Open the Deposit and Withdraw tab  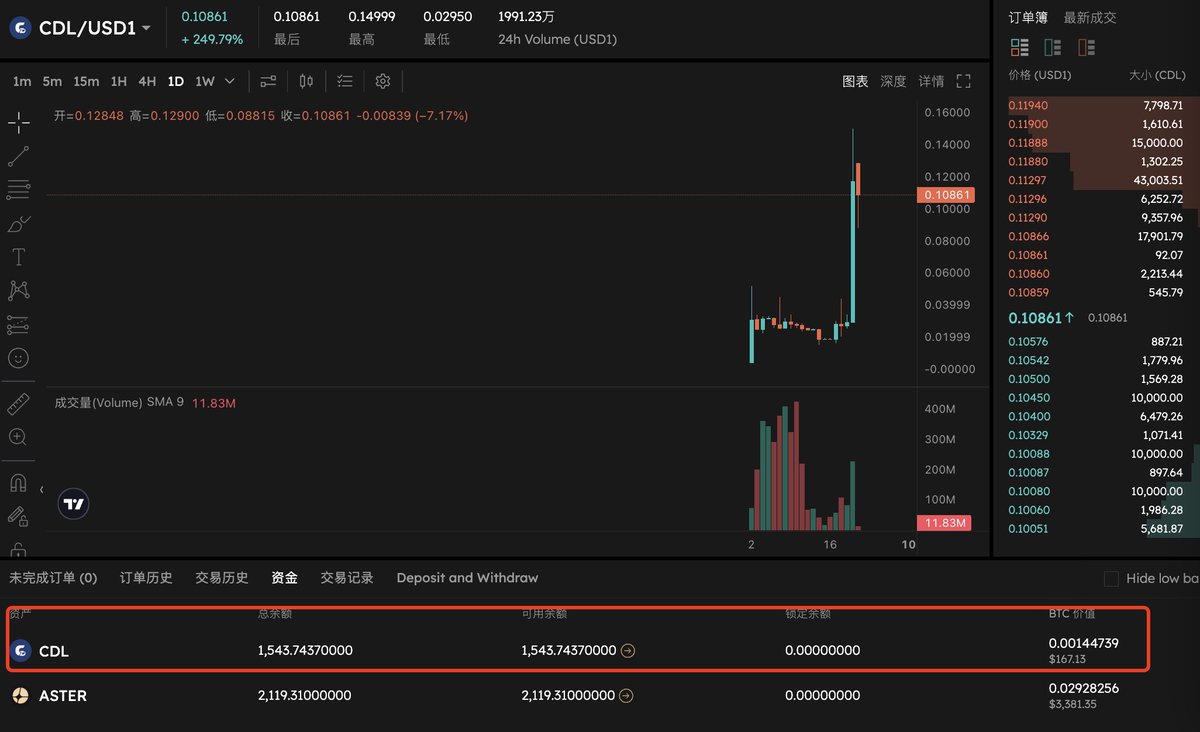[467, 578]
